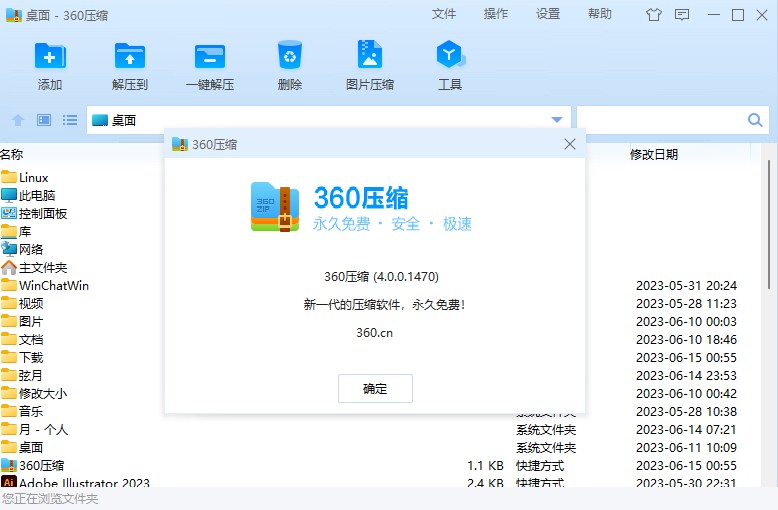Click the 360压缩 app icon in main title bar
778x510 pixels.
[x=14, y=15]
